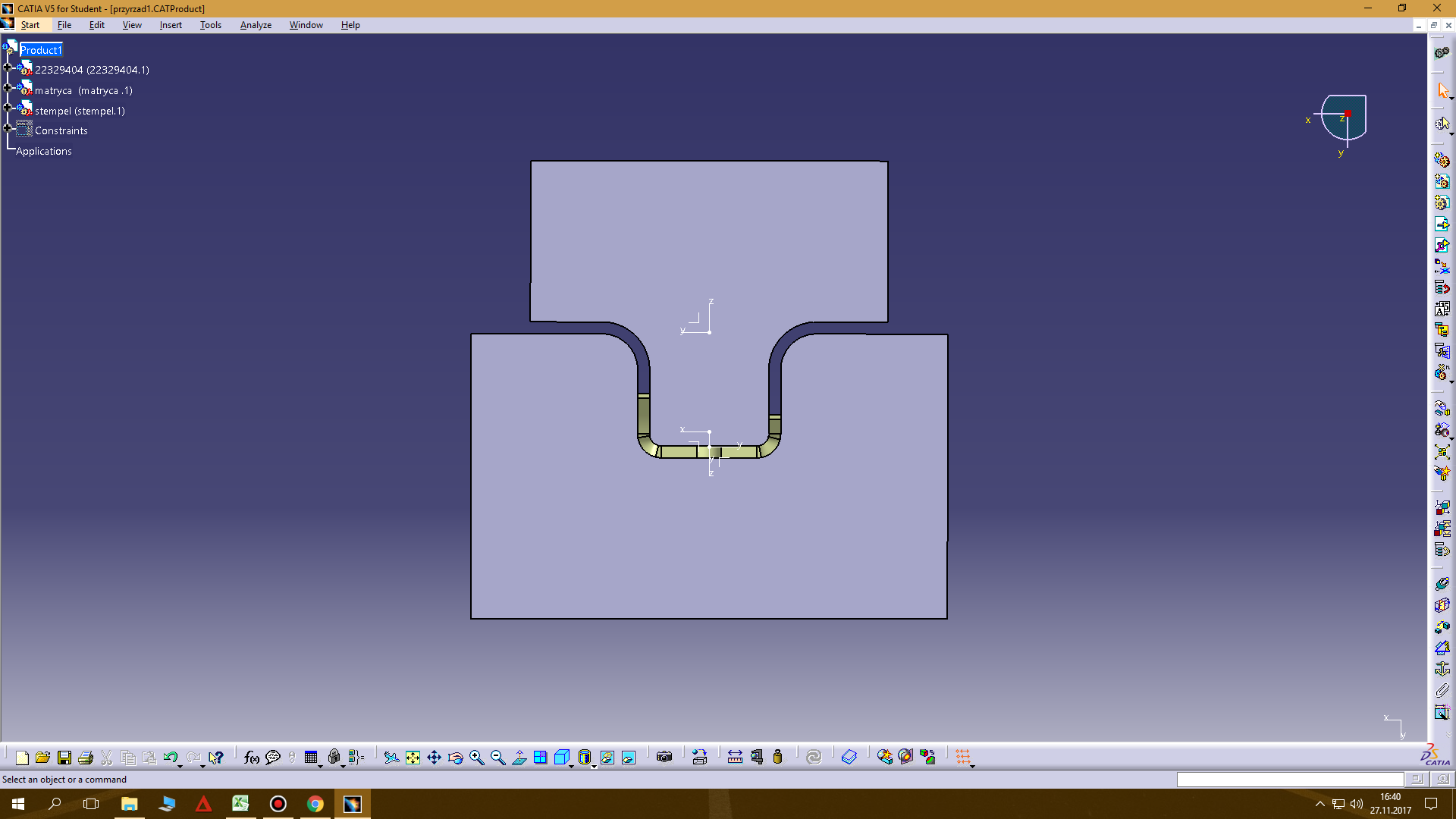Click the 22329404 part tree item
This screenshot has width=1456, height=819.
[91, 70]
